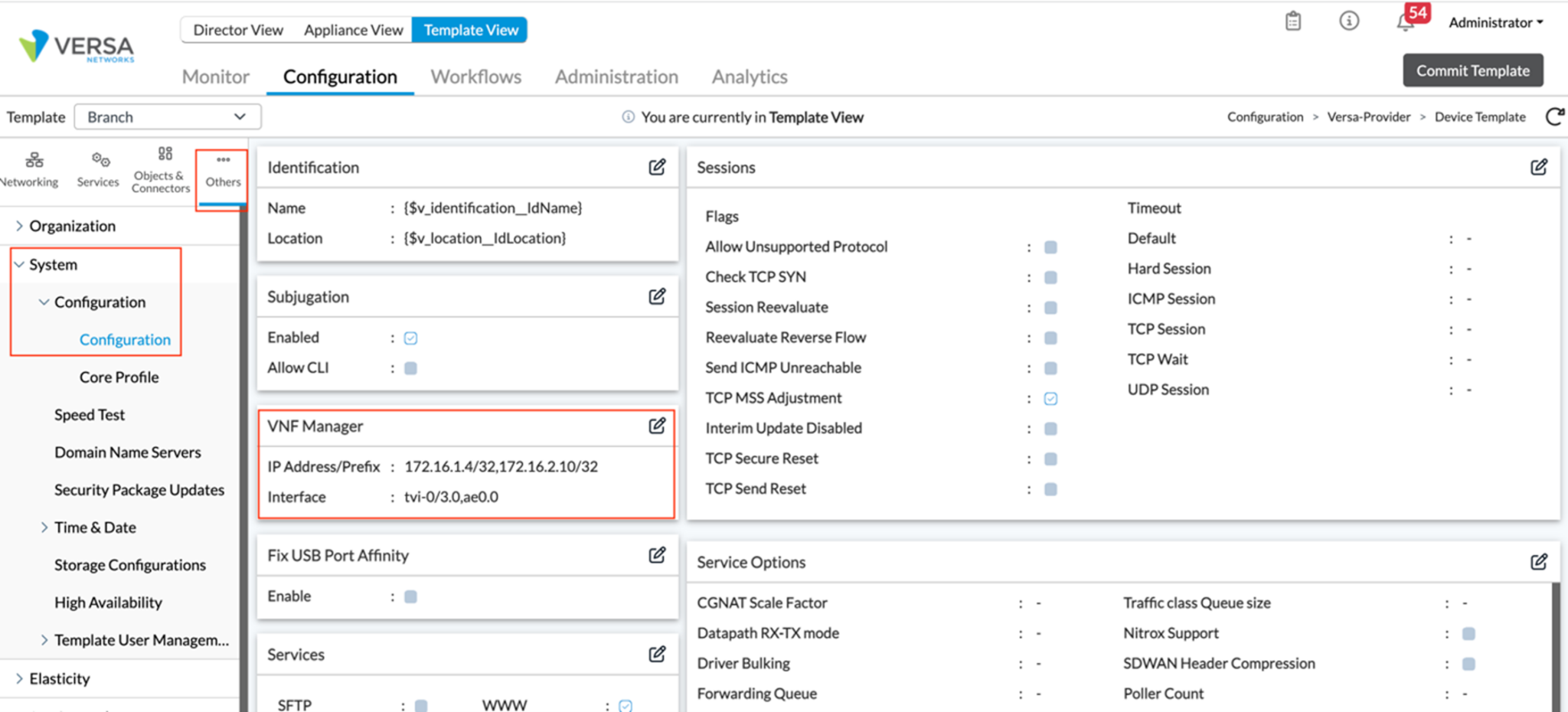The width and height of the screenshot is (1568, 712).
Task: Edit the Identification section
Action: (657, 167)
